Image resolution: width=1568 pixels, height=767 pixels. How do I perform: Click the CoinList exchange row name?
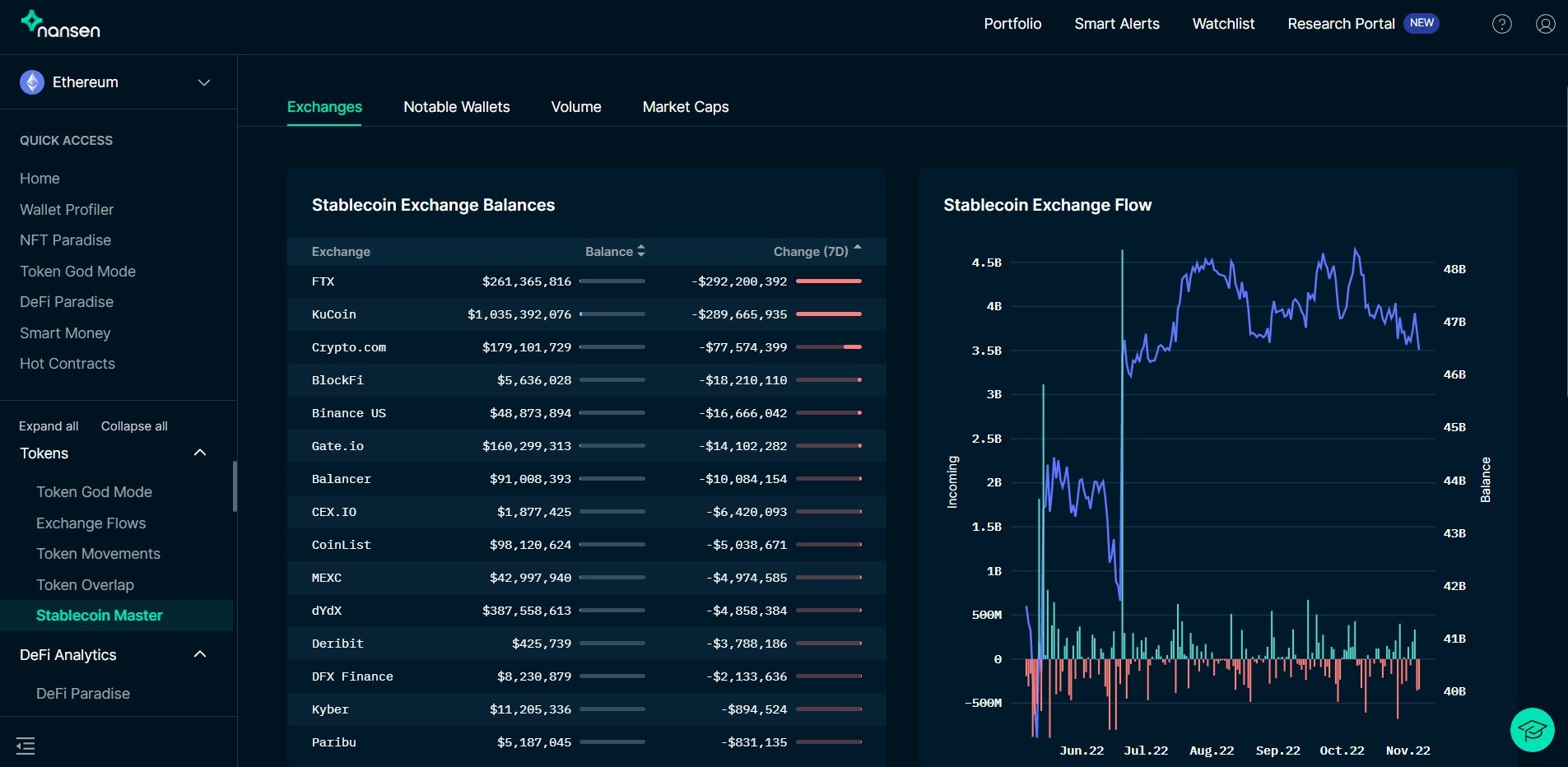[x=342, y=545]
